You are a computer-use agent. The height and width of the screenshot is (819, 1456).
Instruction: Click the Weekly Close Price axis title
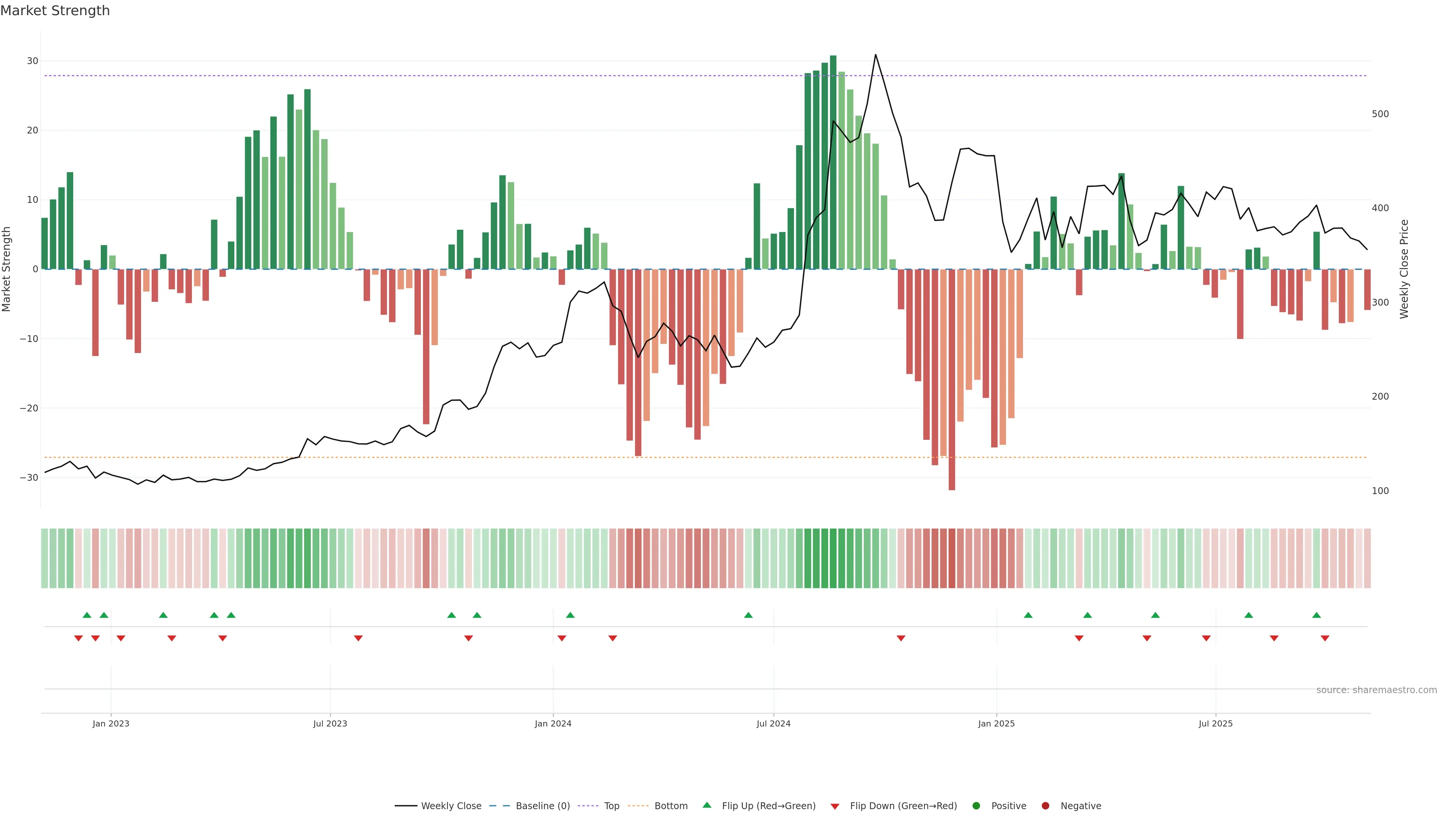coord(1404,269)
